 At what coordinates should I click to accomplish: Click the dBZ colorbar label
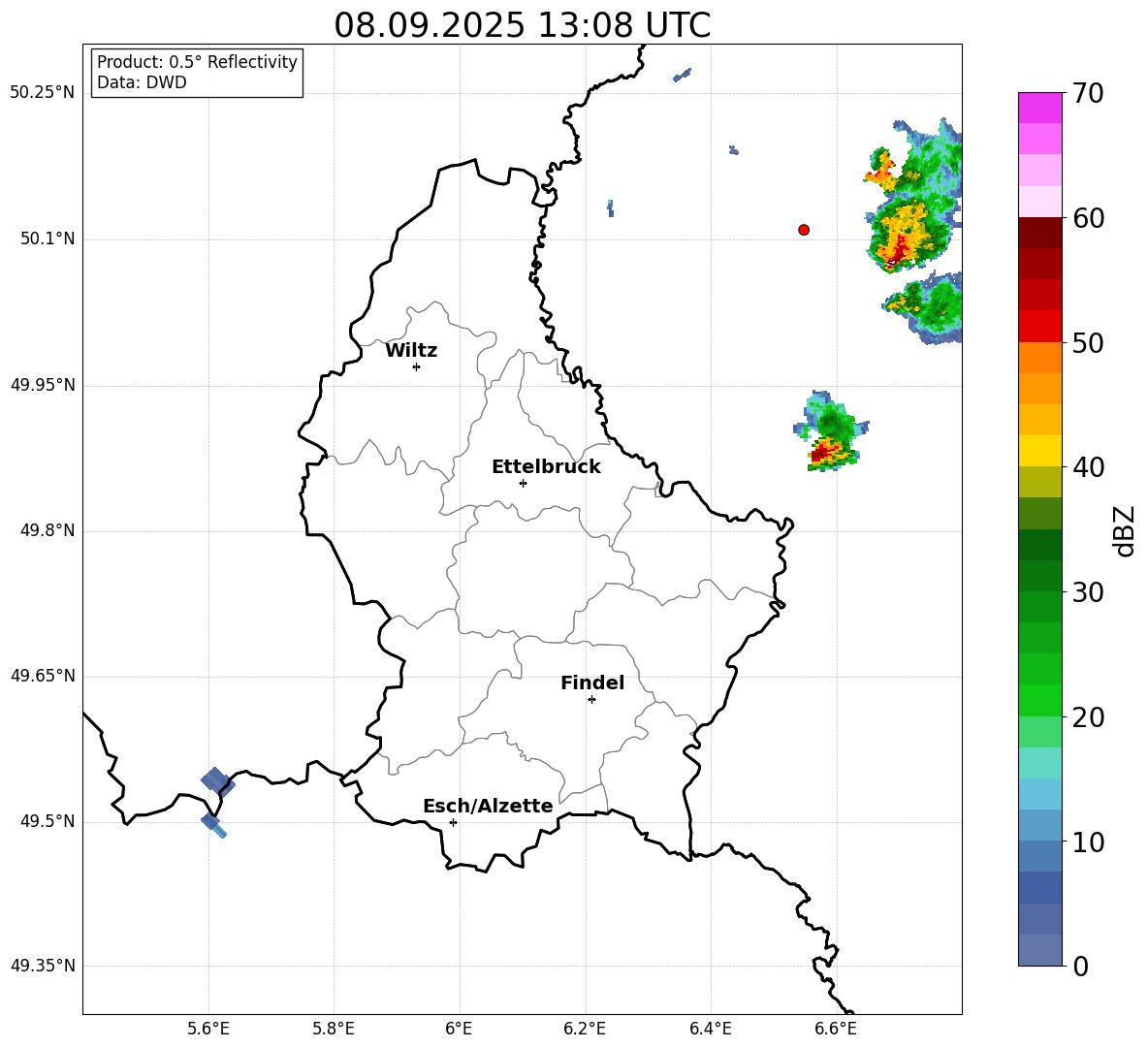point(1124,530)
